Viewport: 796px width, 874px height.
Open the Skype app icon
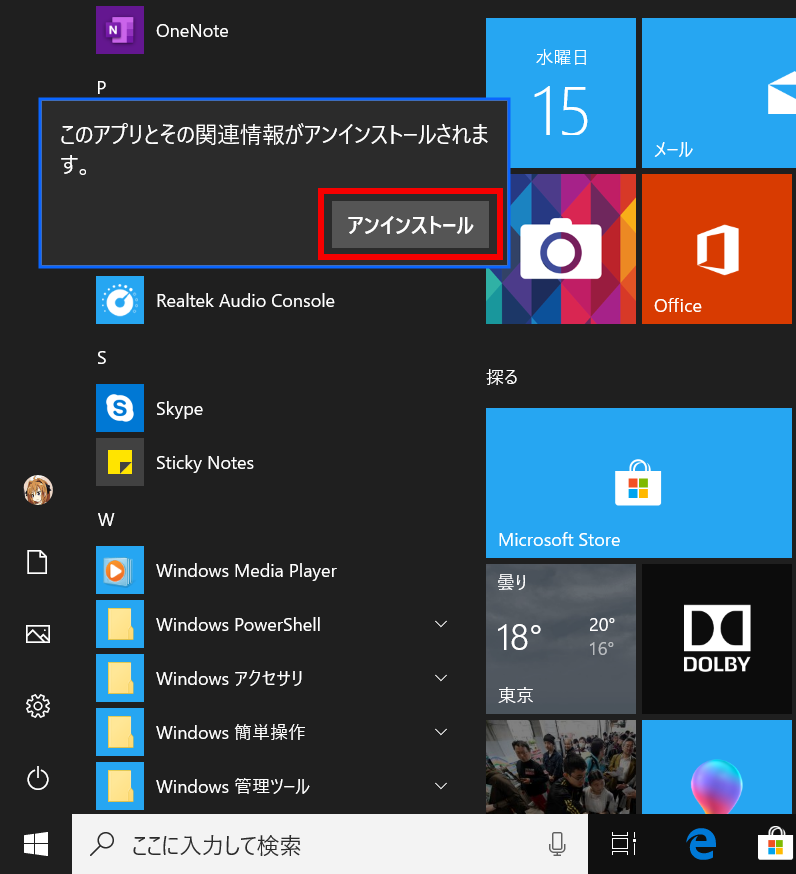tap(120, 408)
